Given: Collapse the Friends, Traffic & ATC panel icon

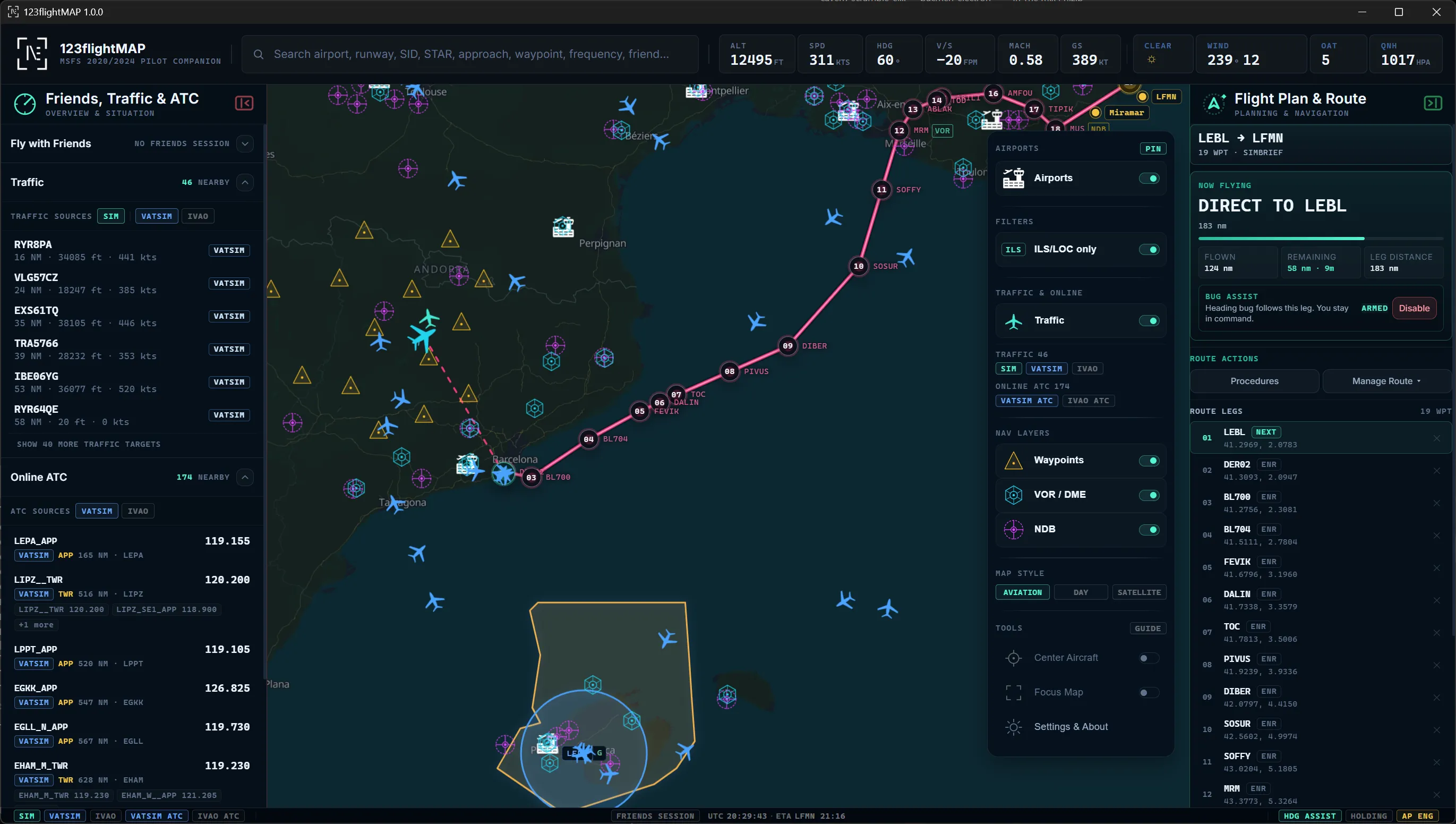Looking at the screenshot, I should click(244, 103).
